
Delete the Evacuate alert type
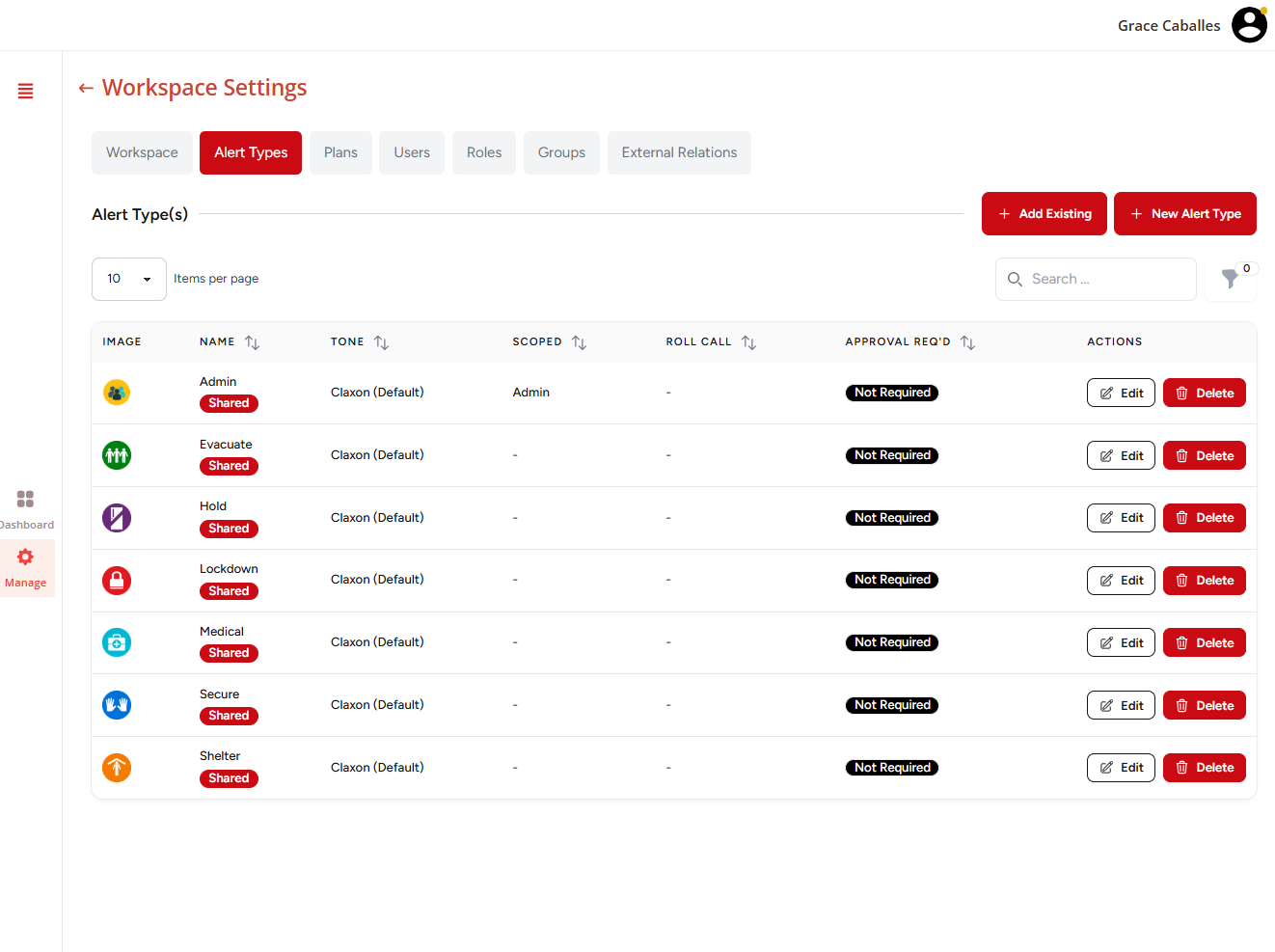pyautogui.click(x=1205, y=455)
